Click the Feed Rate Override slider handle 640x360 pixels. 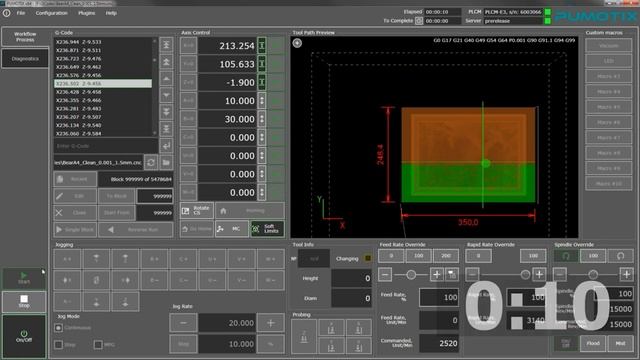click(411, 275)
